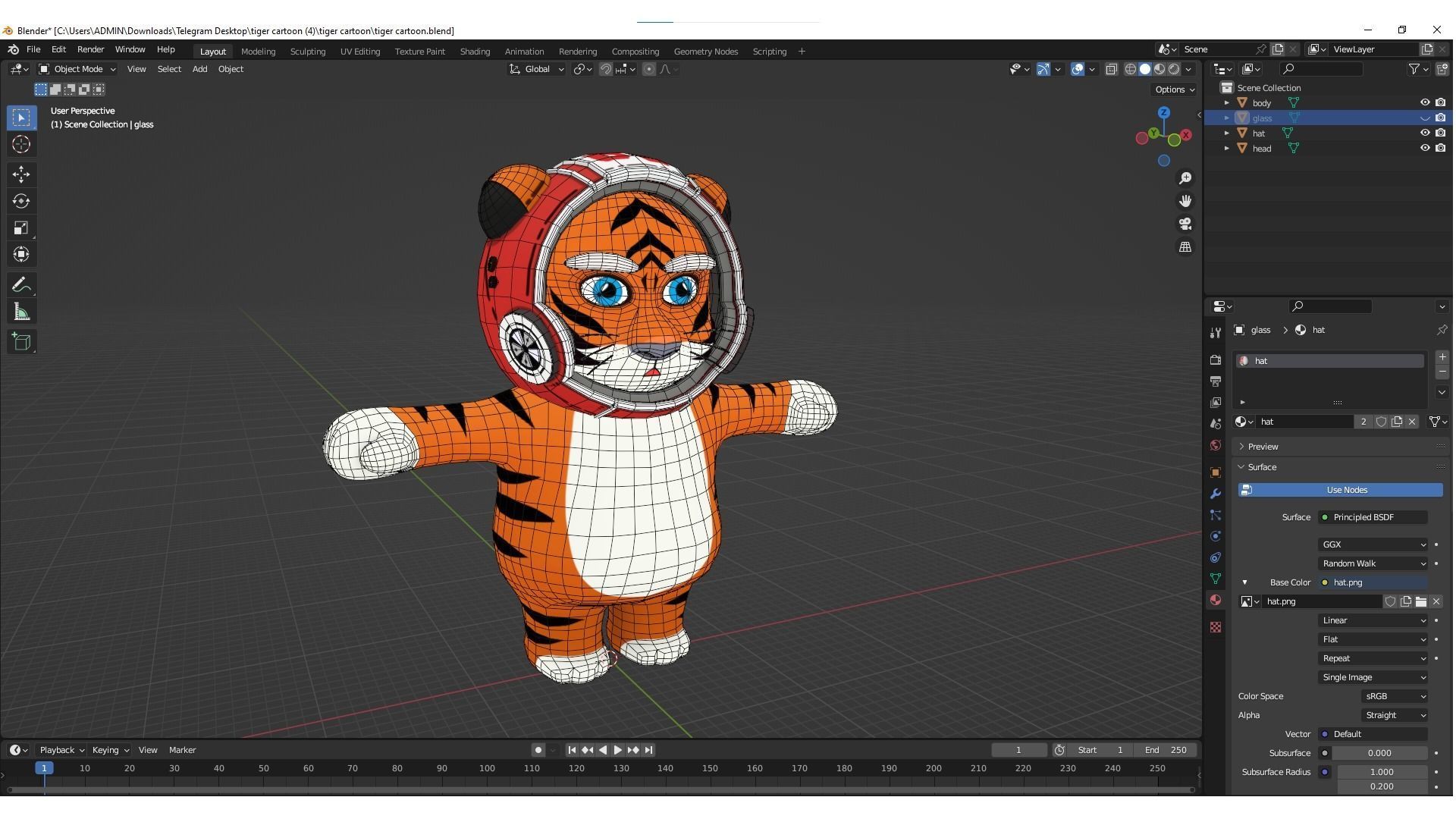The image size is (1456, 819).
Task: Switch to the Shading workspace tab
Action: [475, 51]
